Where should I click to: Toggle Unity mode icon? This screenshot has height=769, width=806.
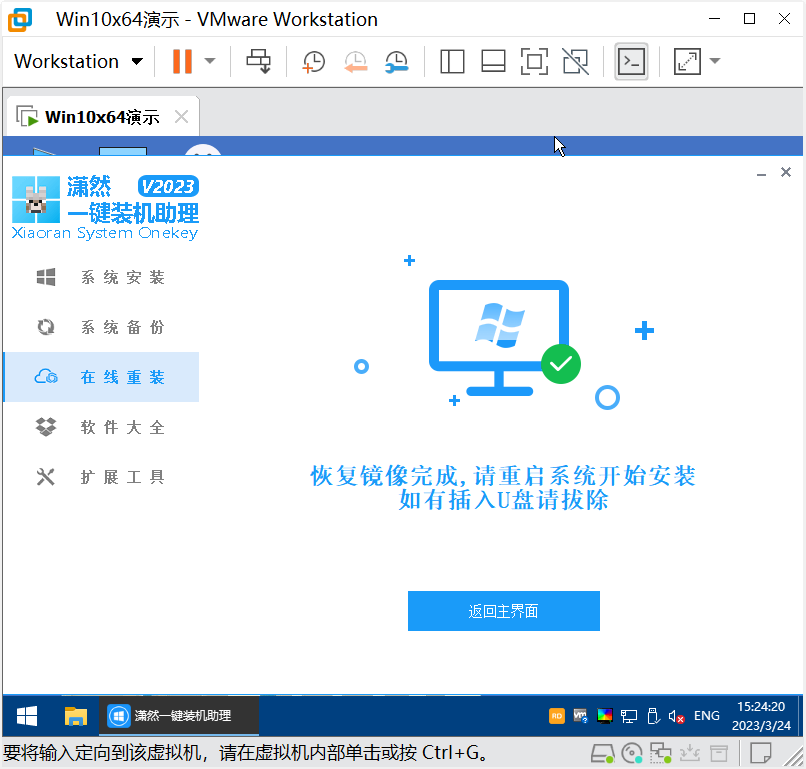575,61
